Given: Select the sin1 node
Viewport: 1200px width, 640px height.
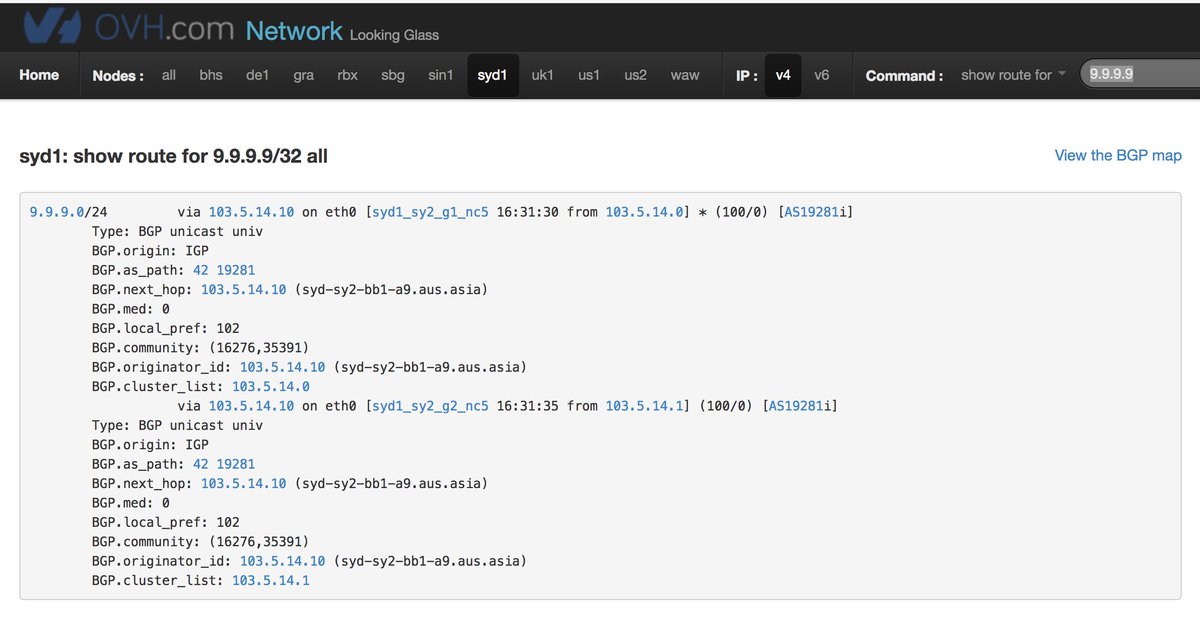Looking at the screenshot, I should [440, 75].
